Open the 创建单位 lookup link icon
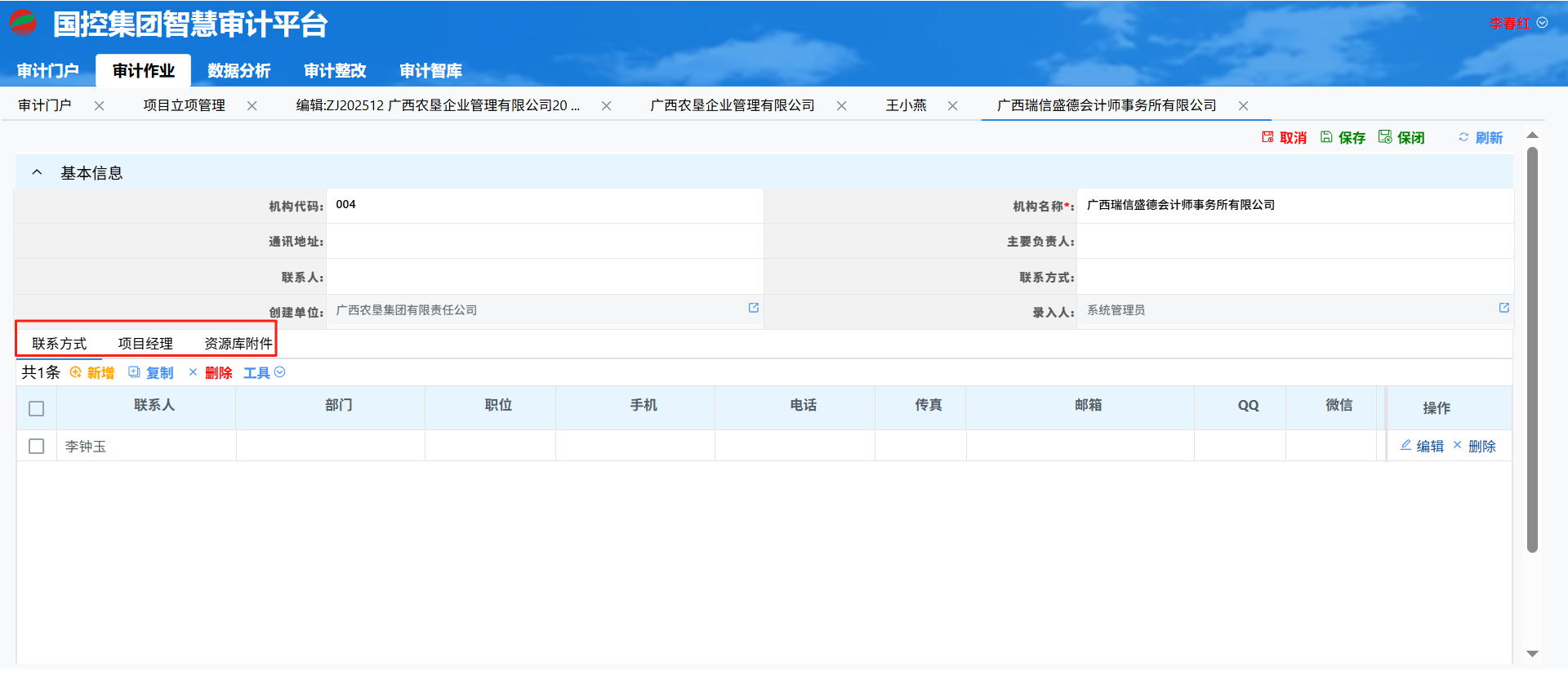 (x=754, y=308)
